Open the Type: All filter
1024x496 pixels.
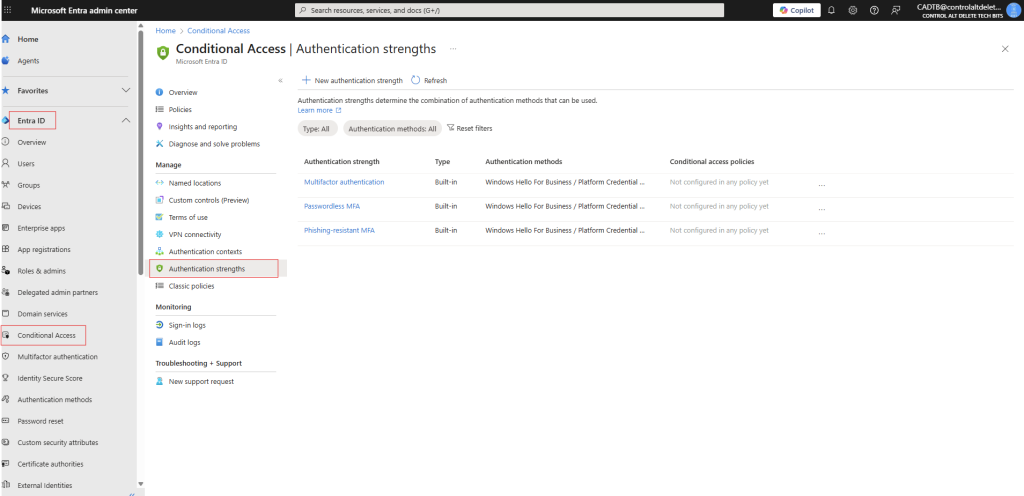317,129
